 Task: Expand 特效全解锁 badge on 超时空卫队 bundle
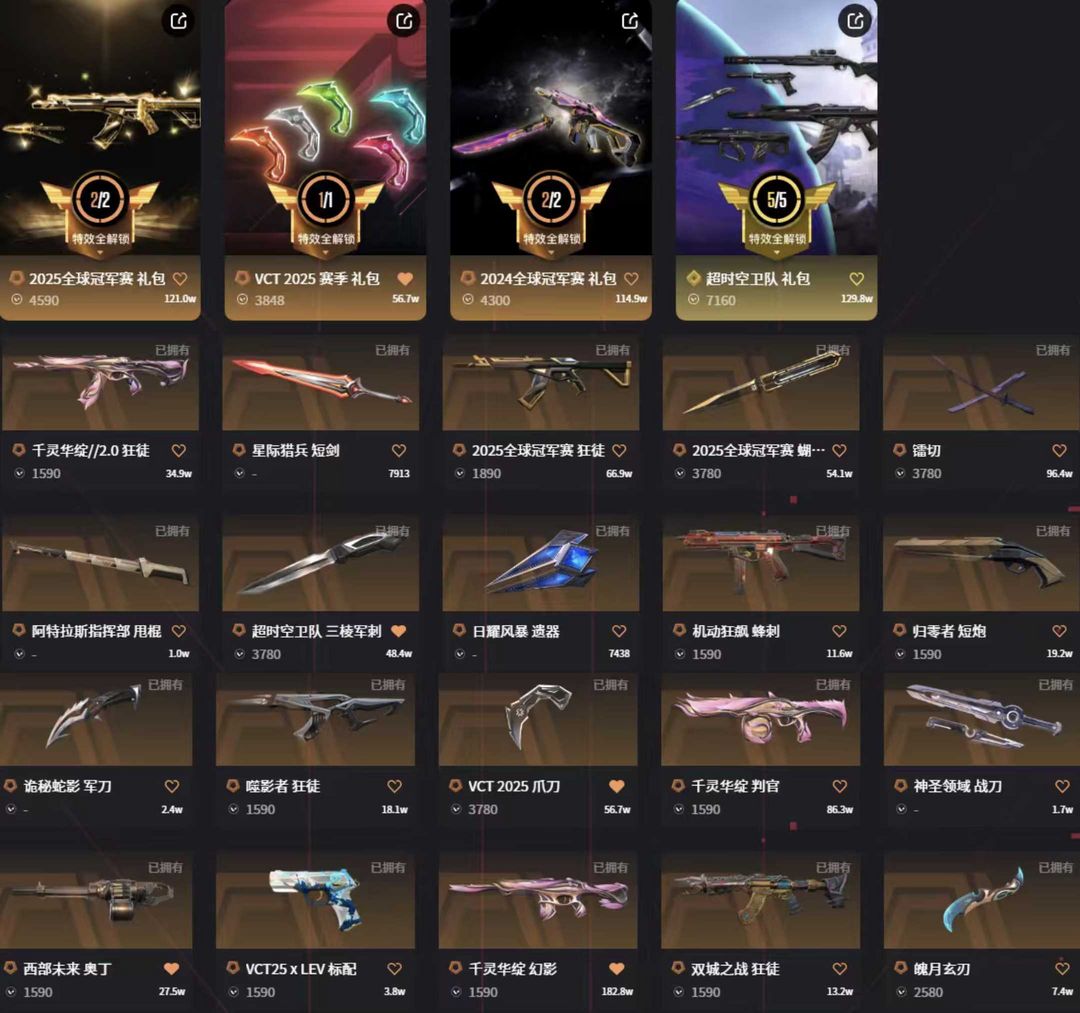point(777,240)
